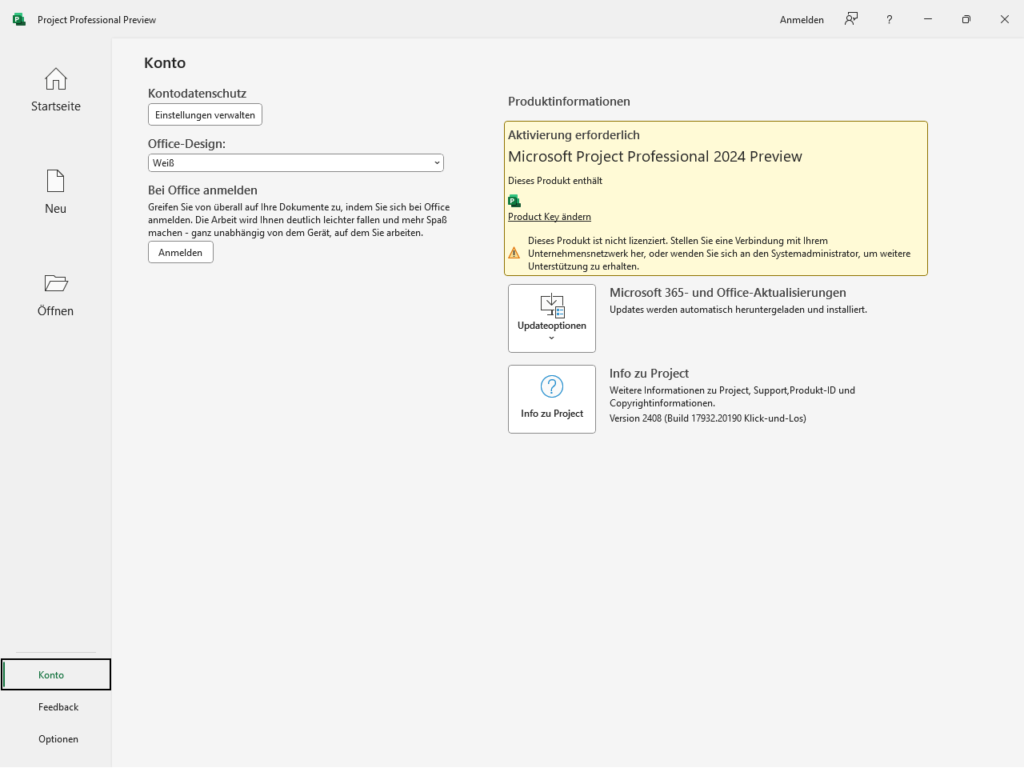Click the Project logo in title bar
The width and height of the screenshot is (1024, 768).
[19, 20]
